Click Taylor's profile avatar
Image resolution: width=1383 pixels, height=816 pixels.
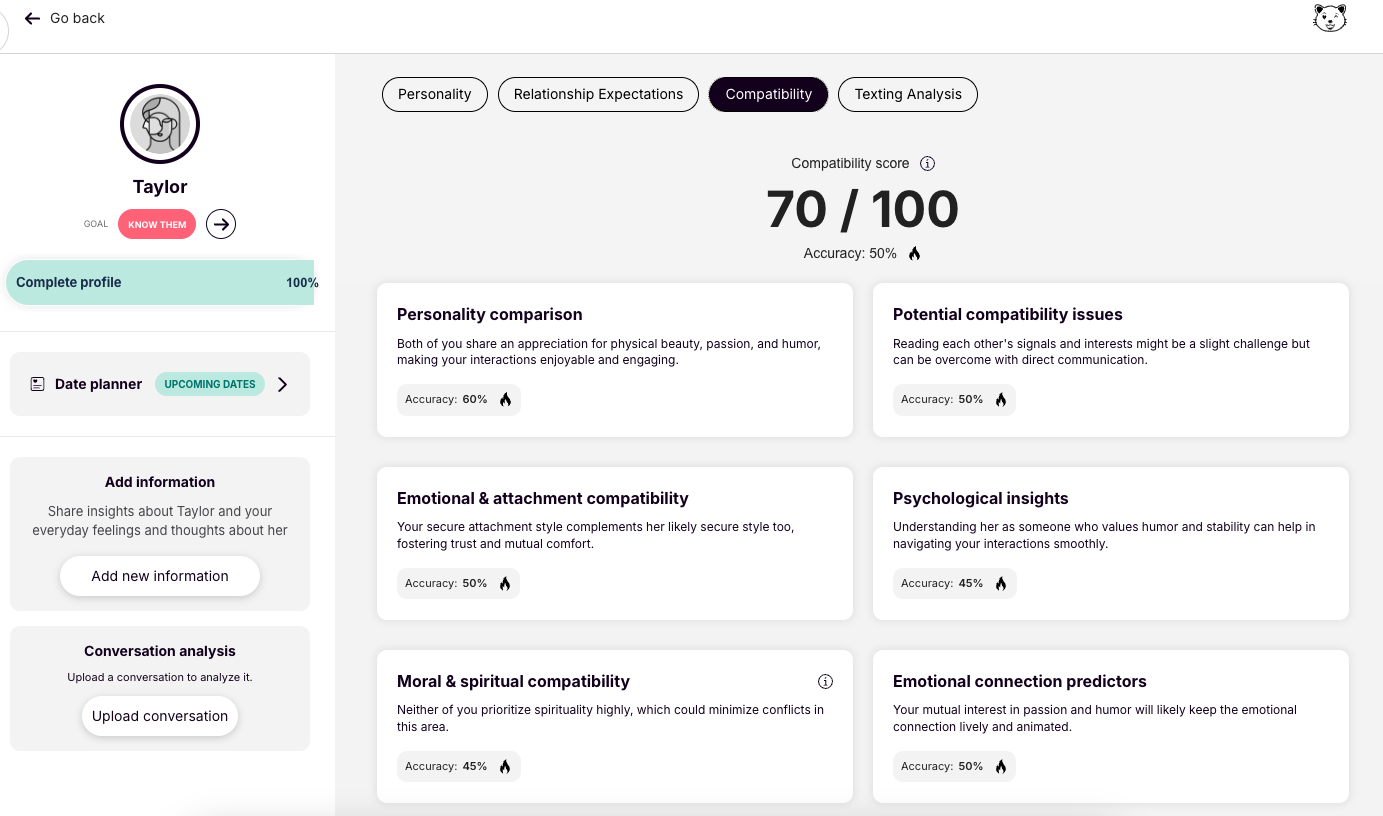[160, 124]
